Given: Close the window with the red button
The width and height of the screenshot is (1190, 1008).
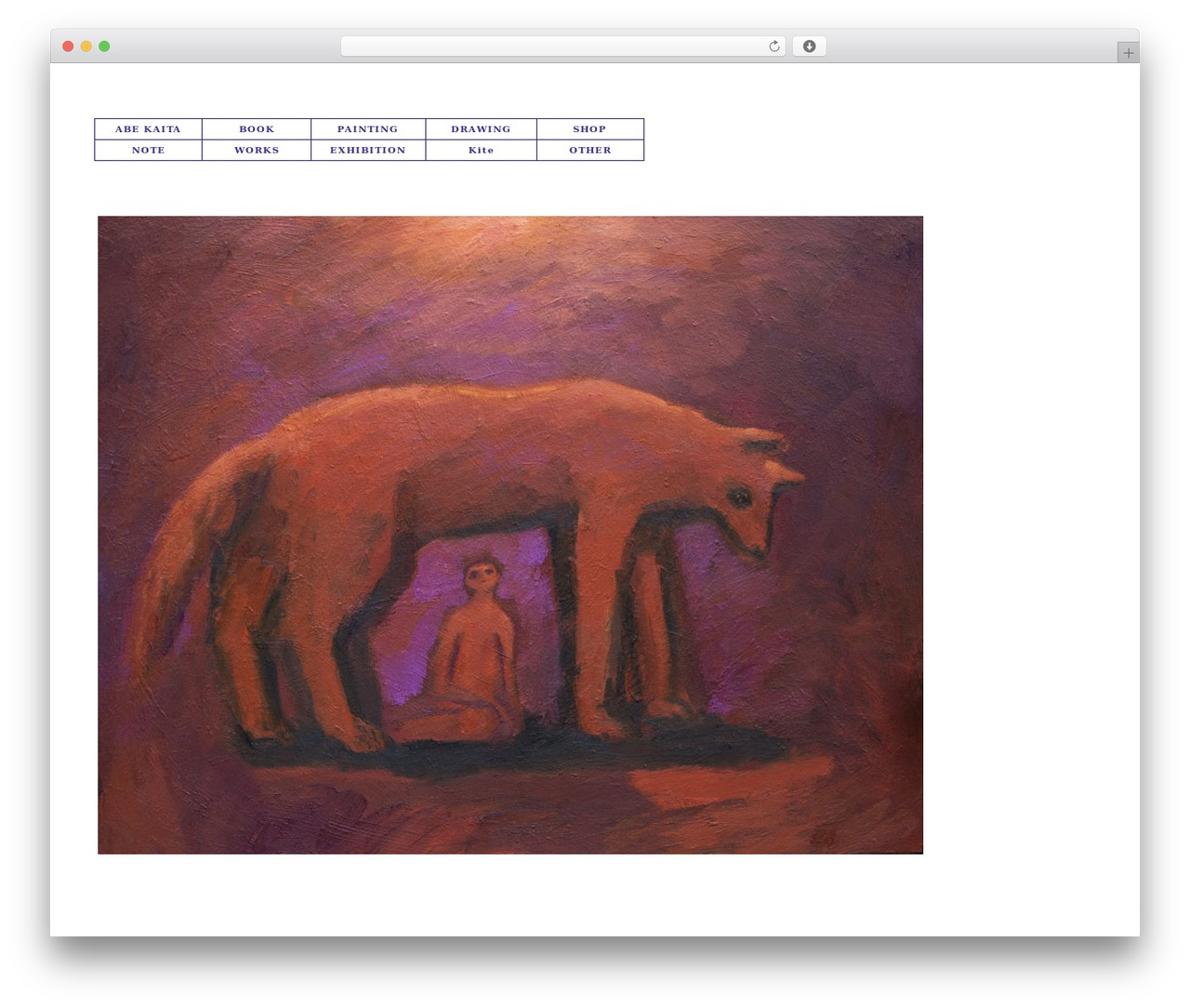Looking at the screenshot, I should 68,46.
